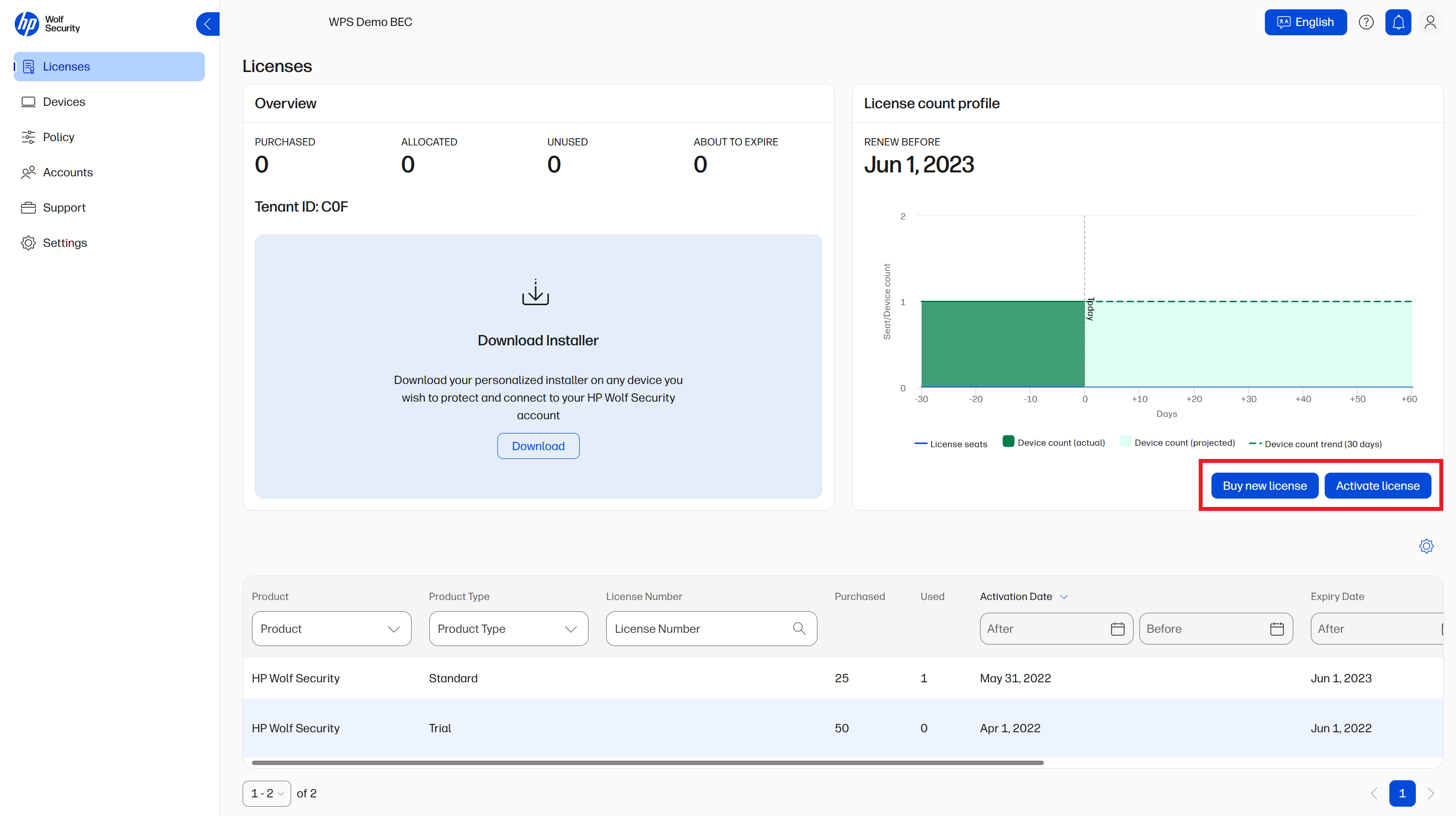The width and height of the screenshot is (1456, 816).
Task: Click the table horizontal scrollbar
Action: point(648,763)
